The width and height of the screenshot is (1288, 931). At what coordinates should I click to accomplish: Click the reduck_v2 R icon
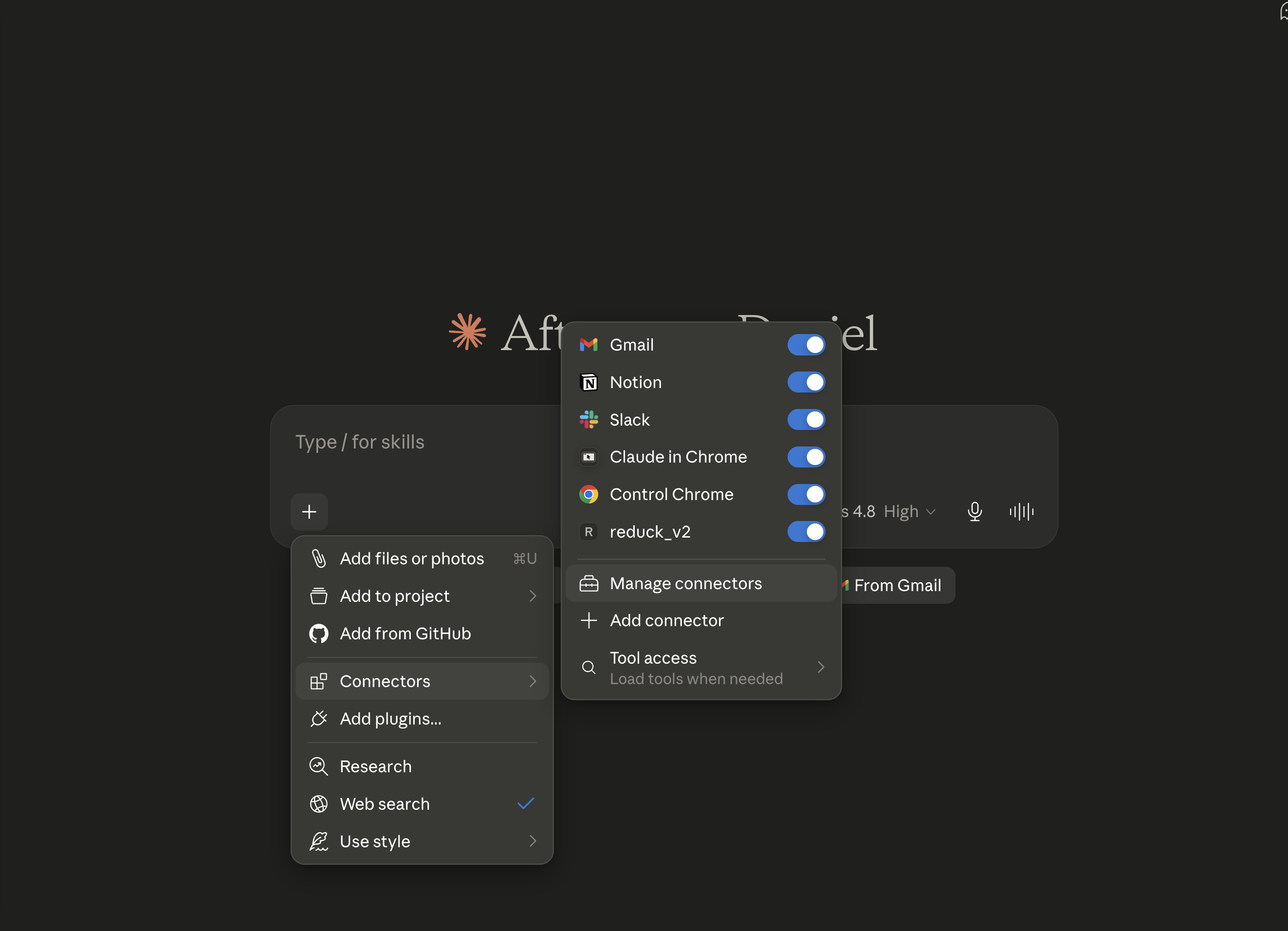click(x=589, y=532)
